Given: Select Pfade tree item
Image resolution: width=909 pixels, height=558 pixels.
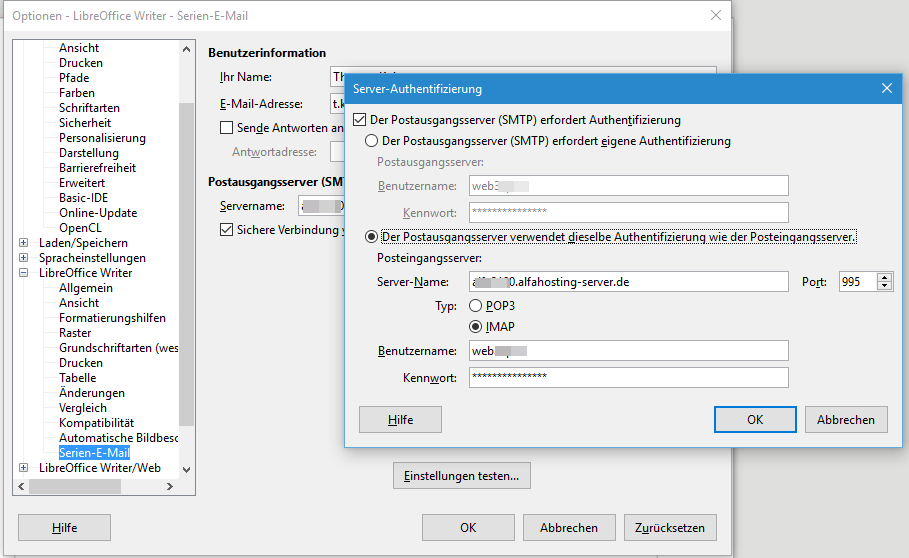Looking at the screenshot, I should tap(74, 78).
